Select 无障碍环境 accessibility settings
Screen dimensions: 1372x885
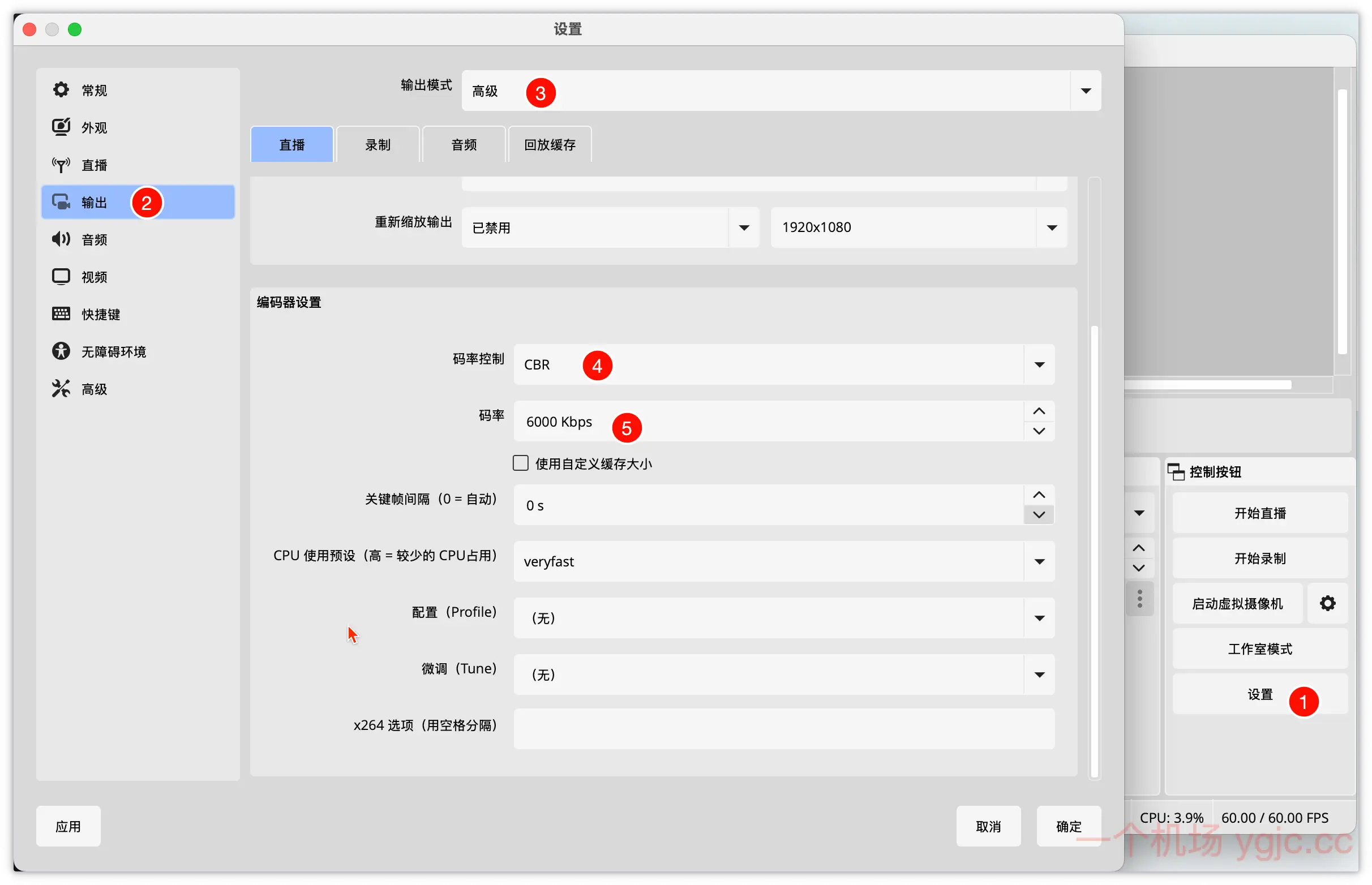click(113, 351)
